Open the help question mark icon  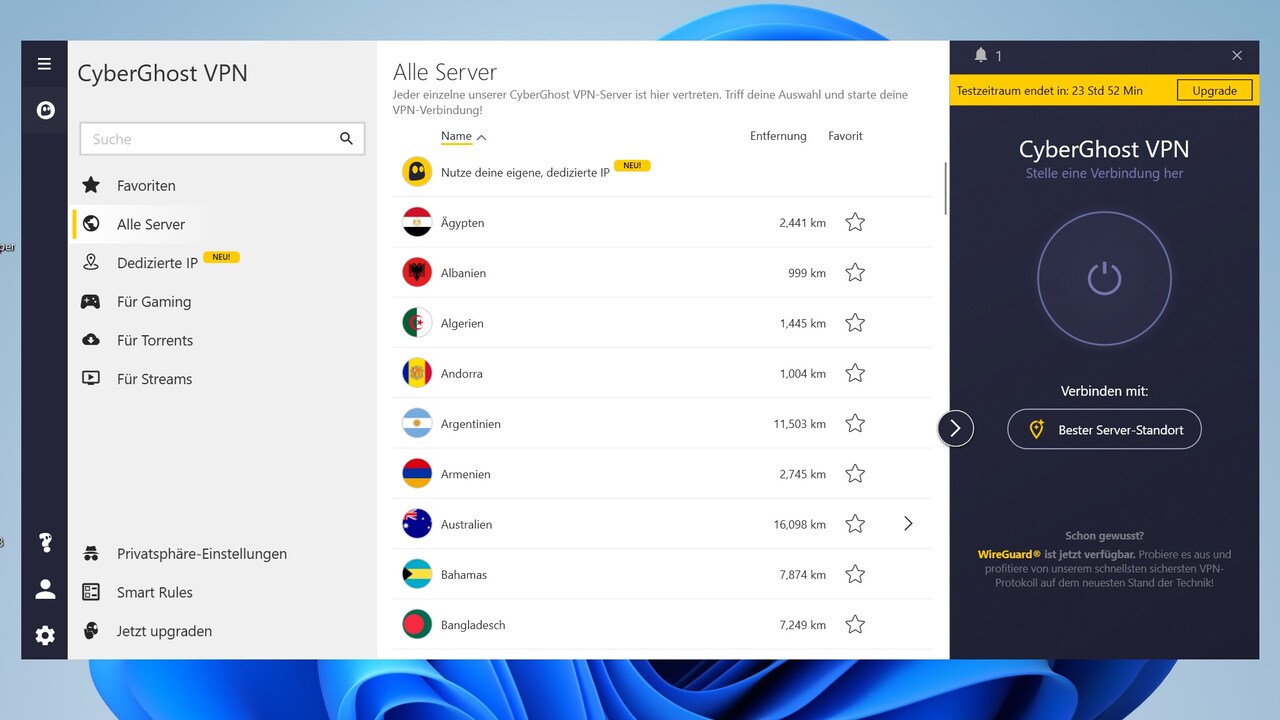45,543
